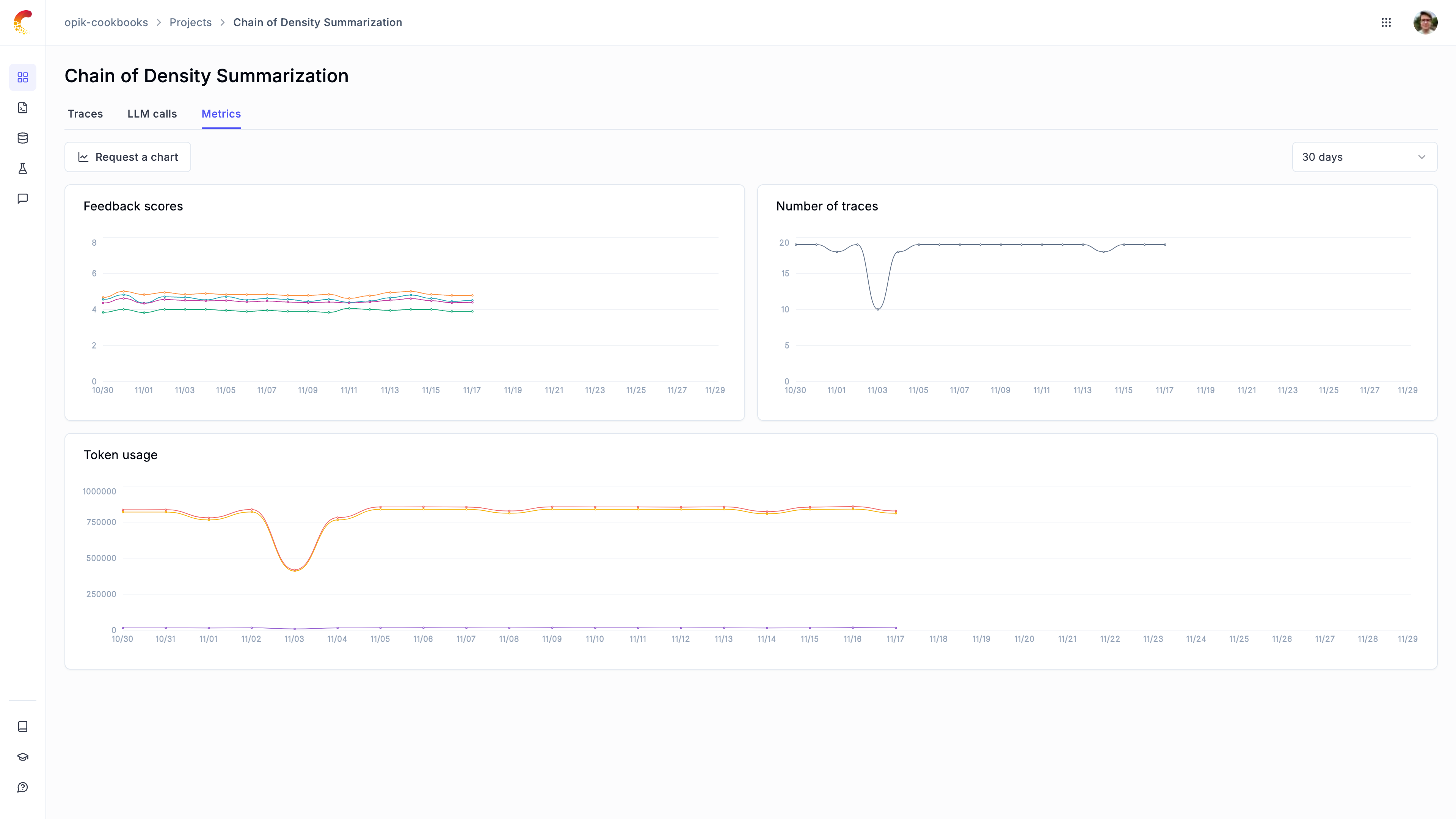The image size is (1456, 819).
Task: Click the Request a chart button
Action: 127,157
